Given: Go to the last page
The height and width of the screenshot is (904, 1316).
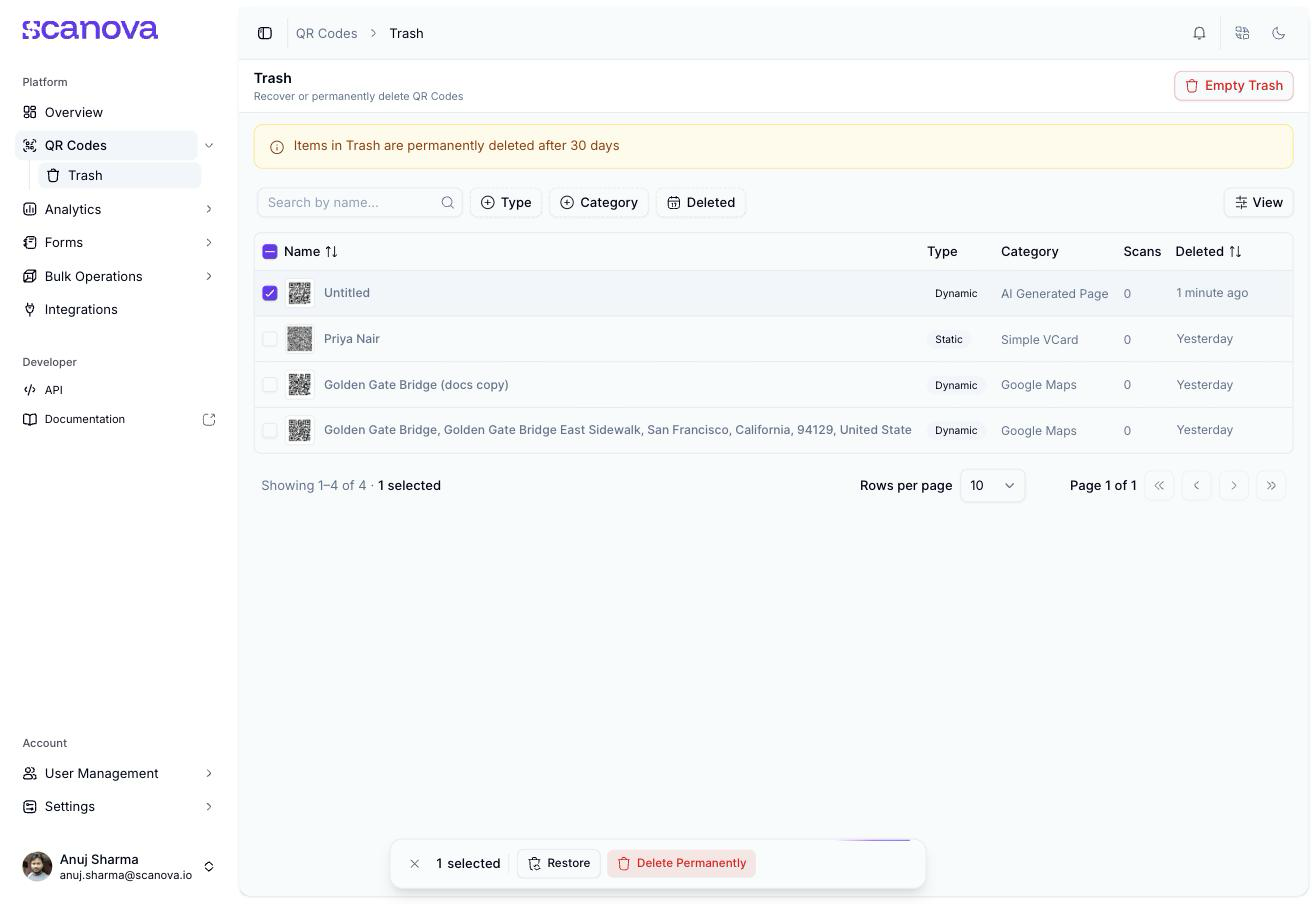Looking at the screenshot, I should point(1271,485).
